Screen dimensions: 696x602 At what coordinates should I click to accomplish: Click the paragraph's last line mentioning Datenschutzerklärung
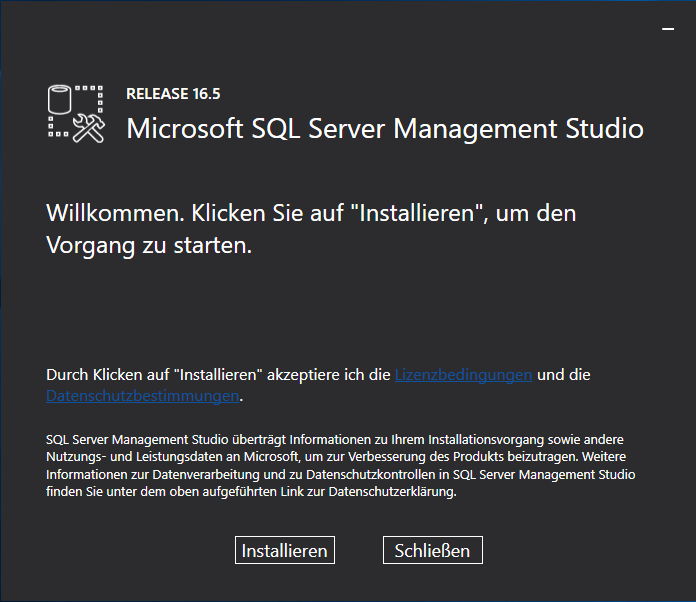(251, 493)
